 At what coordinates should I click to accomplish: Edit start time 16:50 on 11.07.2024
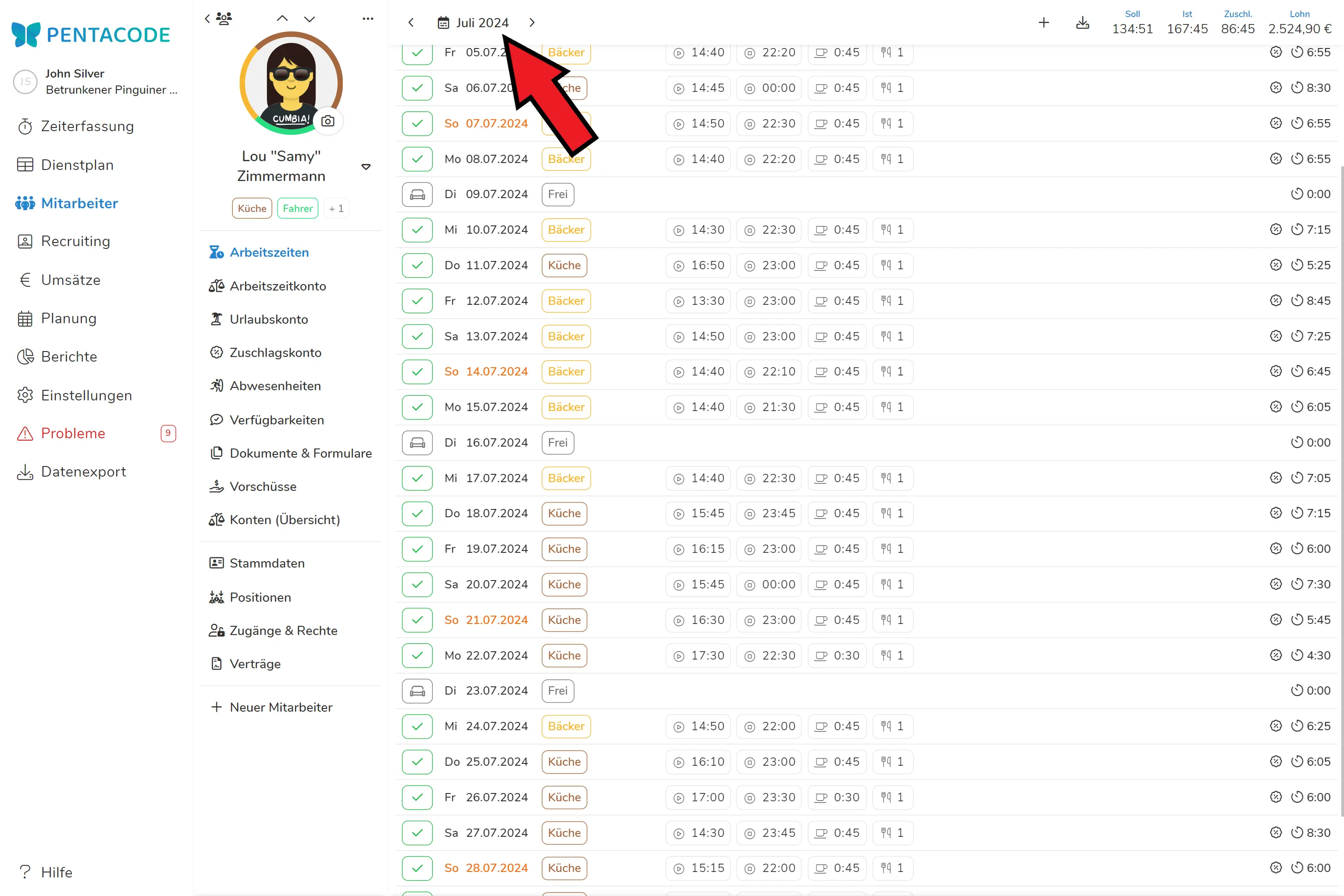tap(698, 265)
